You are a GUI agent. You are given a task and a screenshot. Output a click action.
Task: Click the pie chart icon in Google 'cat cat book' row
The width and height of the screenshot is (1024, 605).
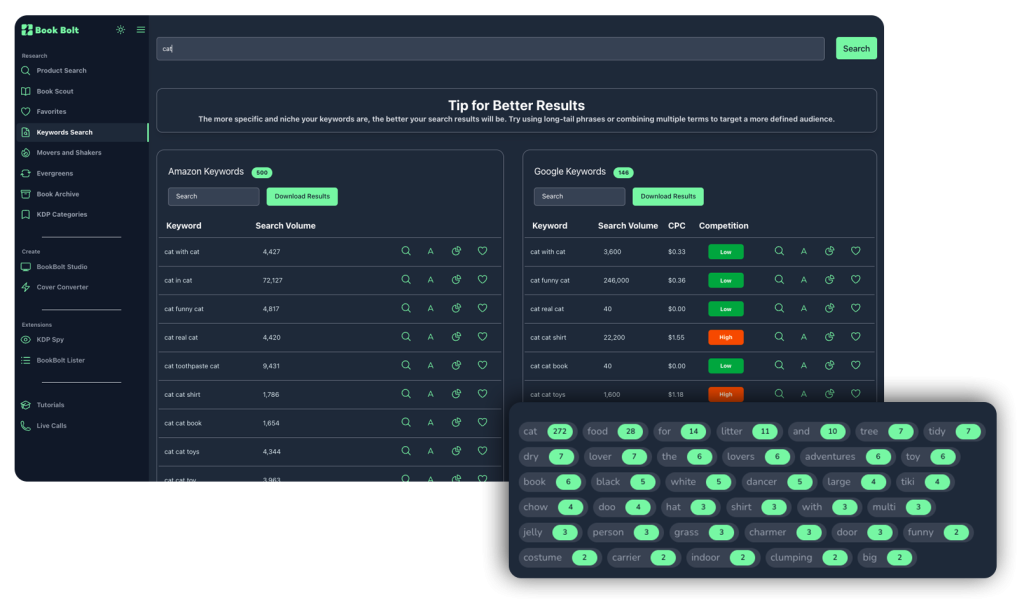[x=829, y=366]
